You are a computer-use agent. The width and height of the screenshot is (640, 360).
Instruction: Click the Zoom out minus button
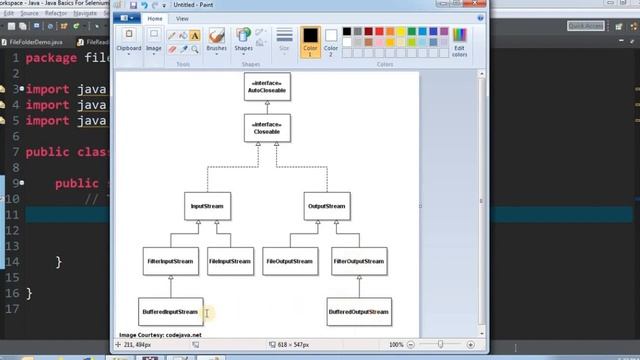click(x=411, y=345)
